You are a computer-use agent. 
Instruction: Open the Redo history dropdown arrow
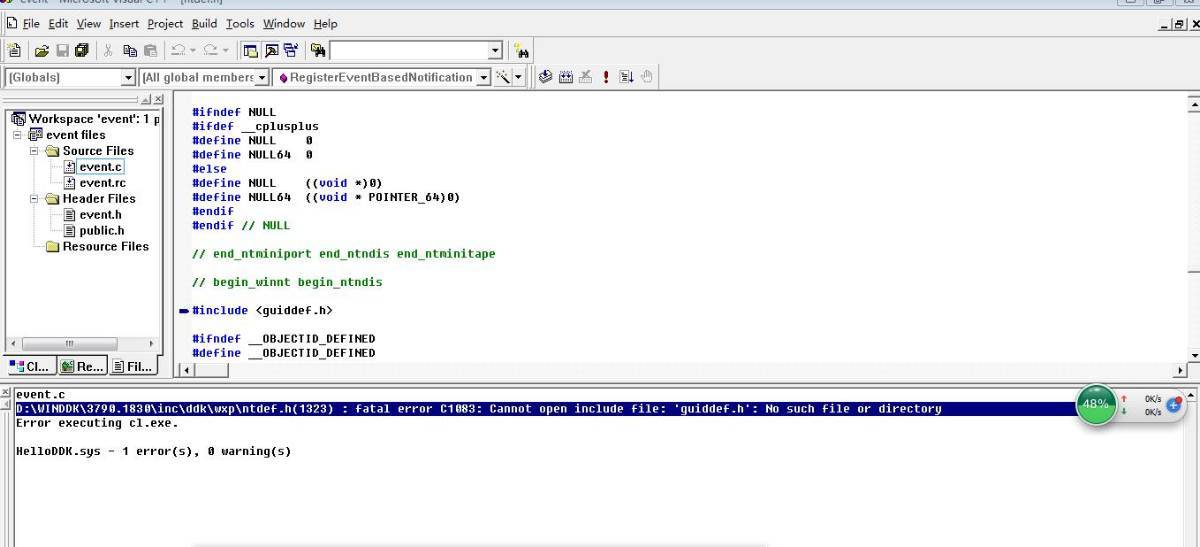pyautogui.click(x=225, y=50)
